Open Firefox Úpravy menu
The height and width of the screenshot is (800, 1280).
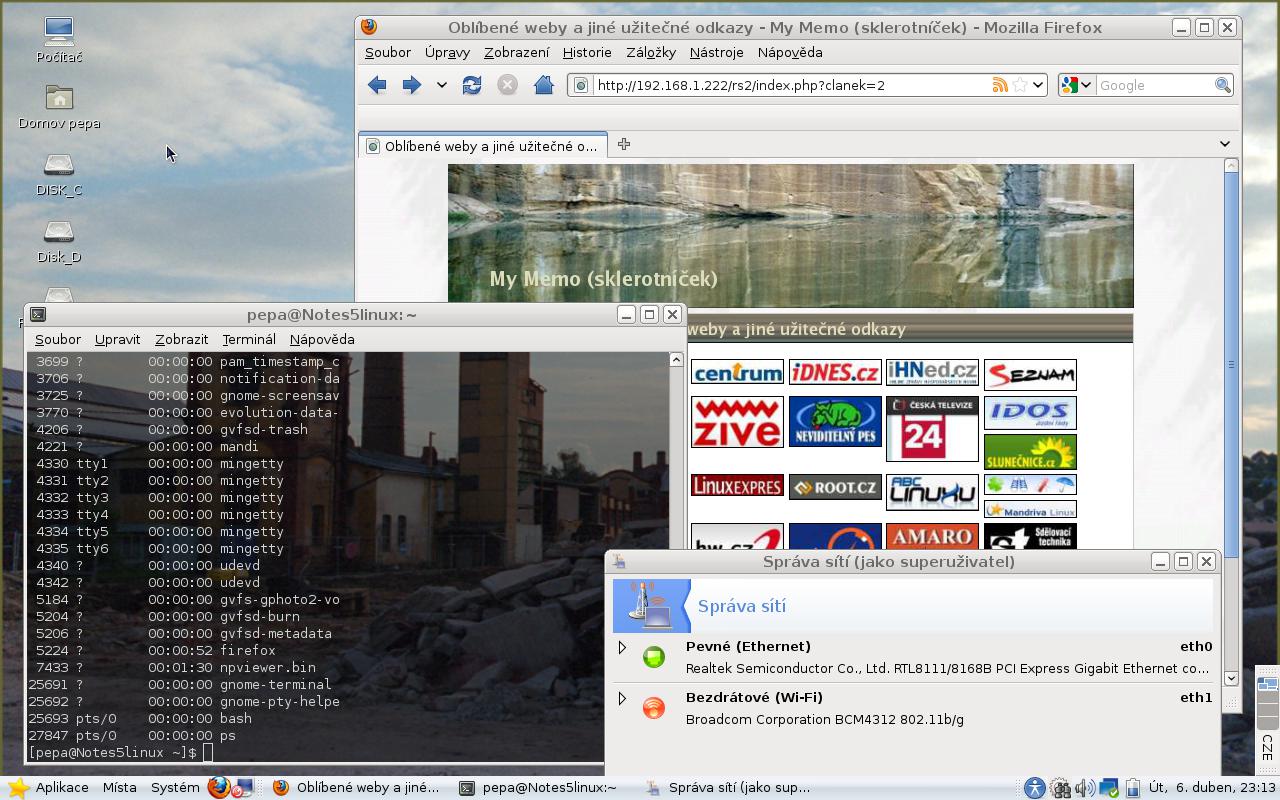tap(447, 52)
